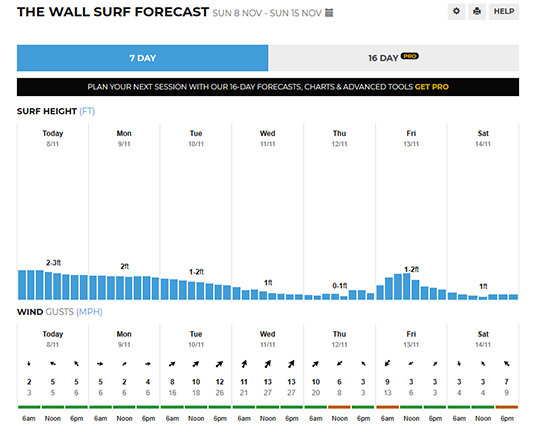
Task: Click Thursday's 6pm wind direction arrow
Action: (x=363, y=364)
